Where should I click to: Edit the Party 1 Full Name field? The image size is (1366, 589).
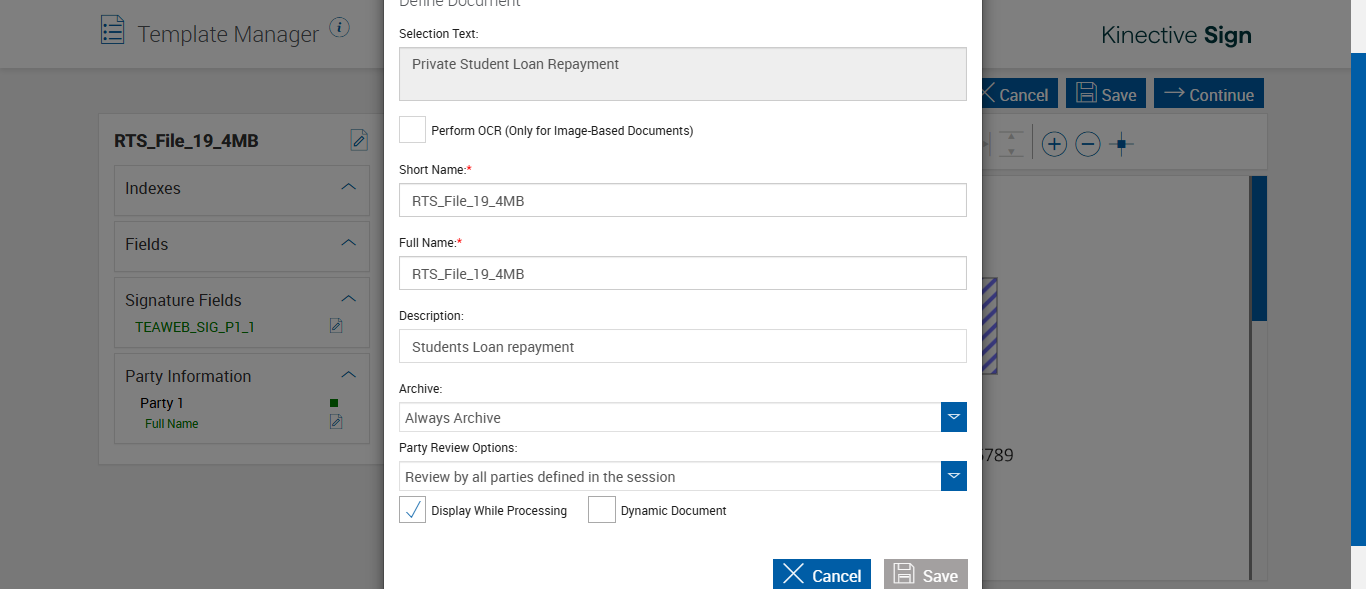pos(336,422)
